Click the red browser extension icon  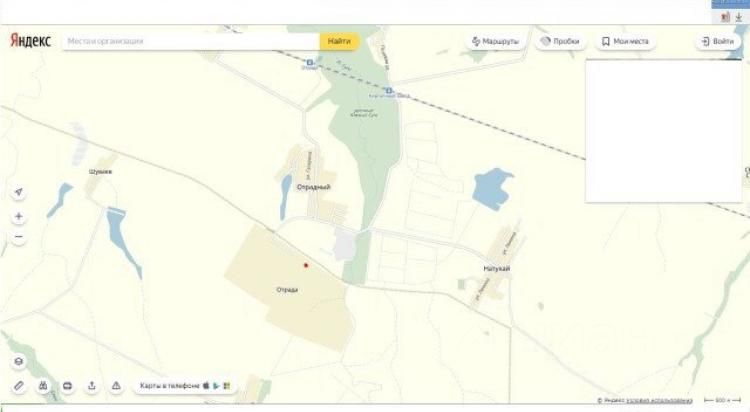[726, 17]
